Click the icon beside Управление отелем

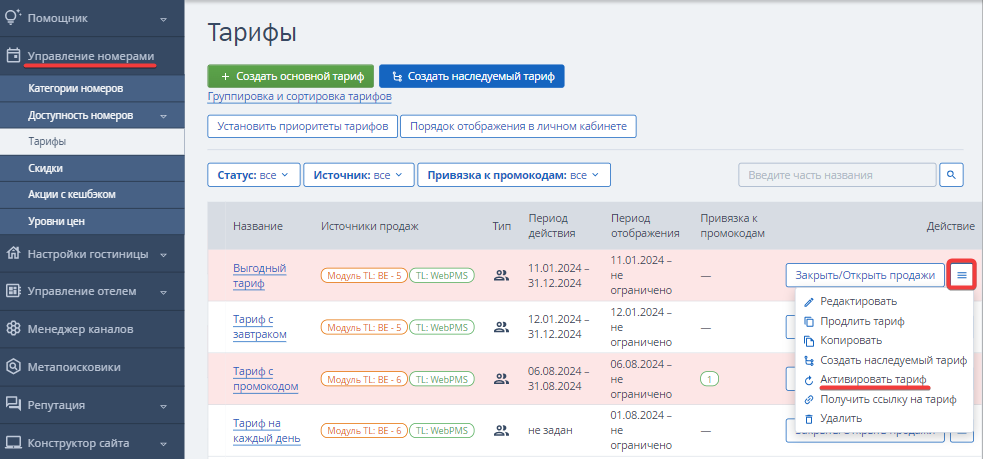(13, 291)
